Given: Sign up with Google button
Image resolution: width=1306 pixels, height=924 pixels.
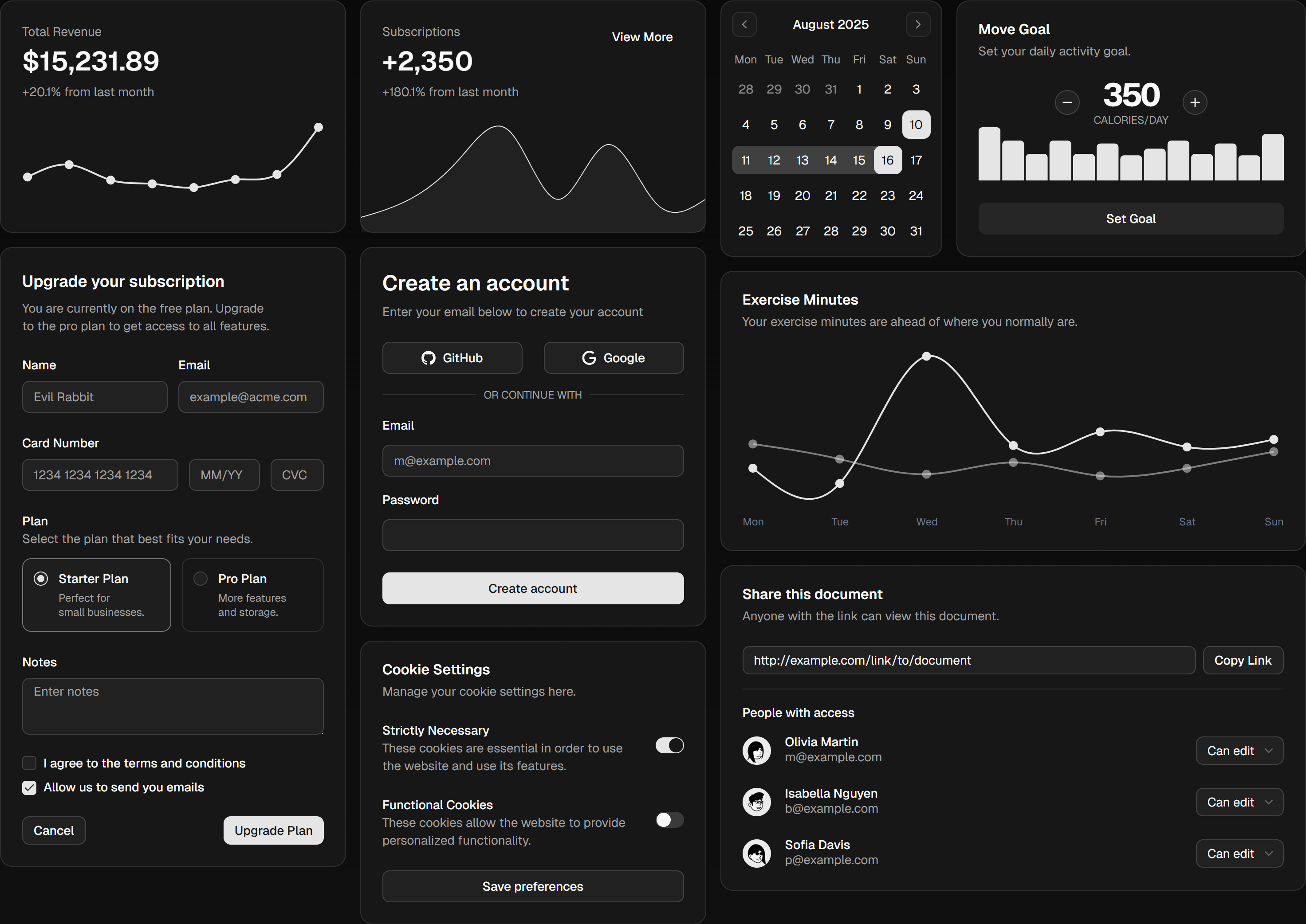Looking at the screenshot, I should [613, 358].
